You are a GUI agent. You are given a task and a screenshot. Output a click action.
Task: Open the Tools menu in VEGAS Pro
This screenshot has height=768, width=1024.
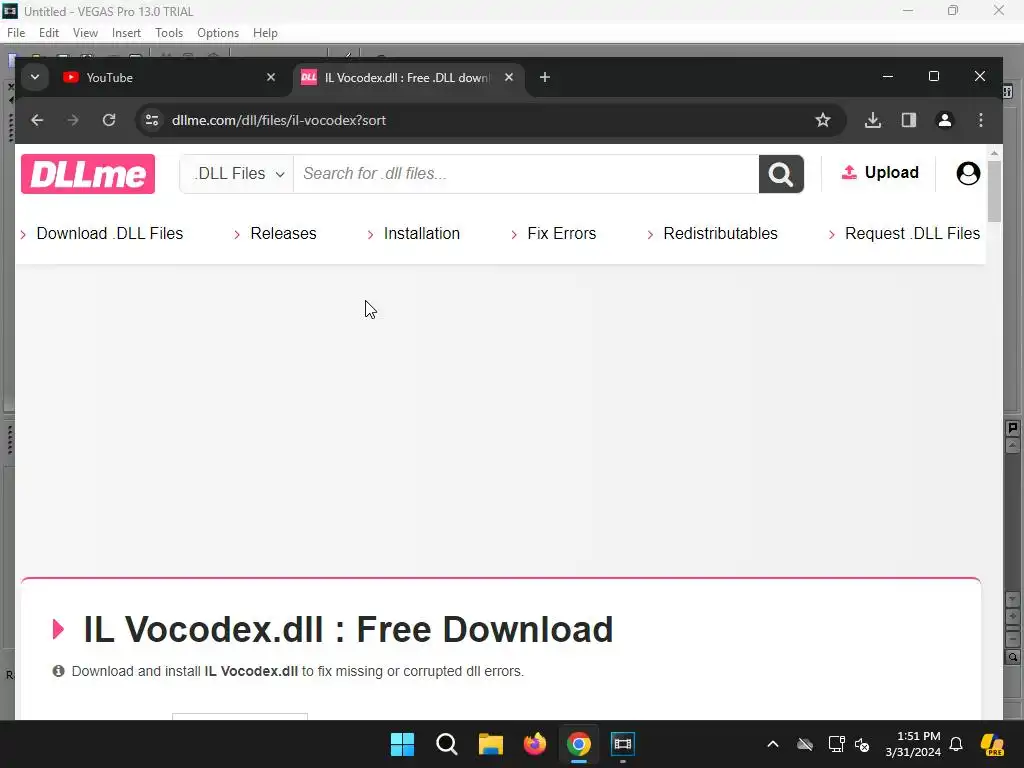pyautogui.click(x=168, y=33)
